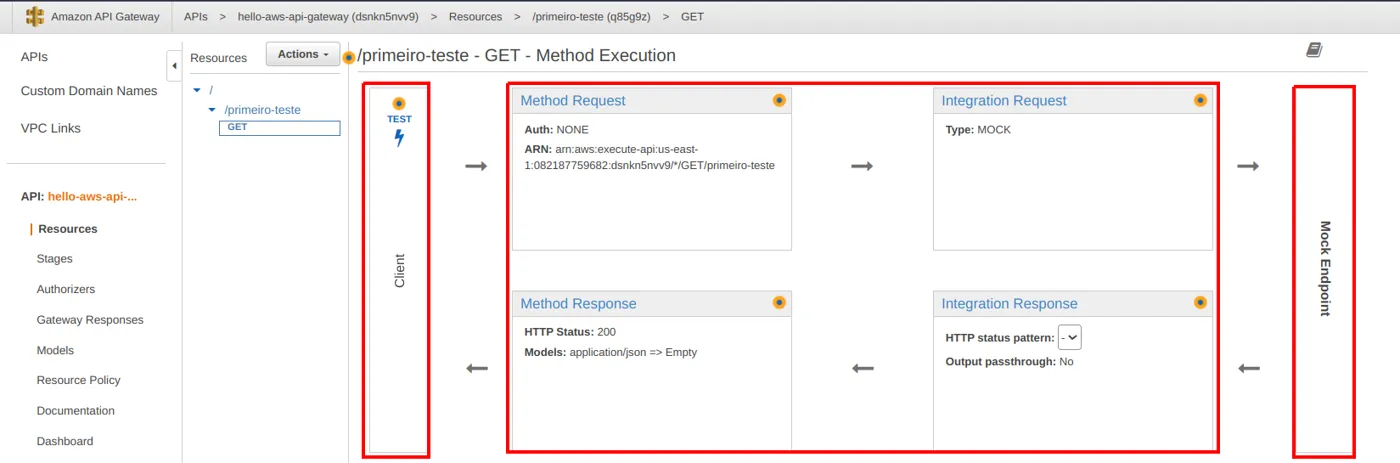Click the info dot beside the /primeiro-teste title
Image resolution: width=1400 pixels, height=463 pixels.
coord(348,57)
